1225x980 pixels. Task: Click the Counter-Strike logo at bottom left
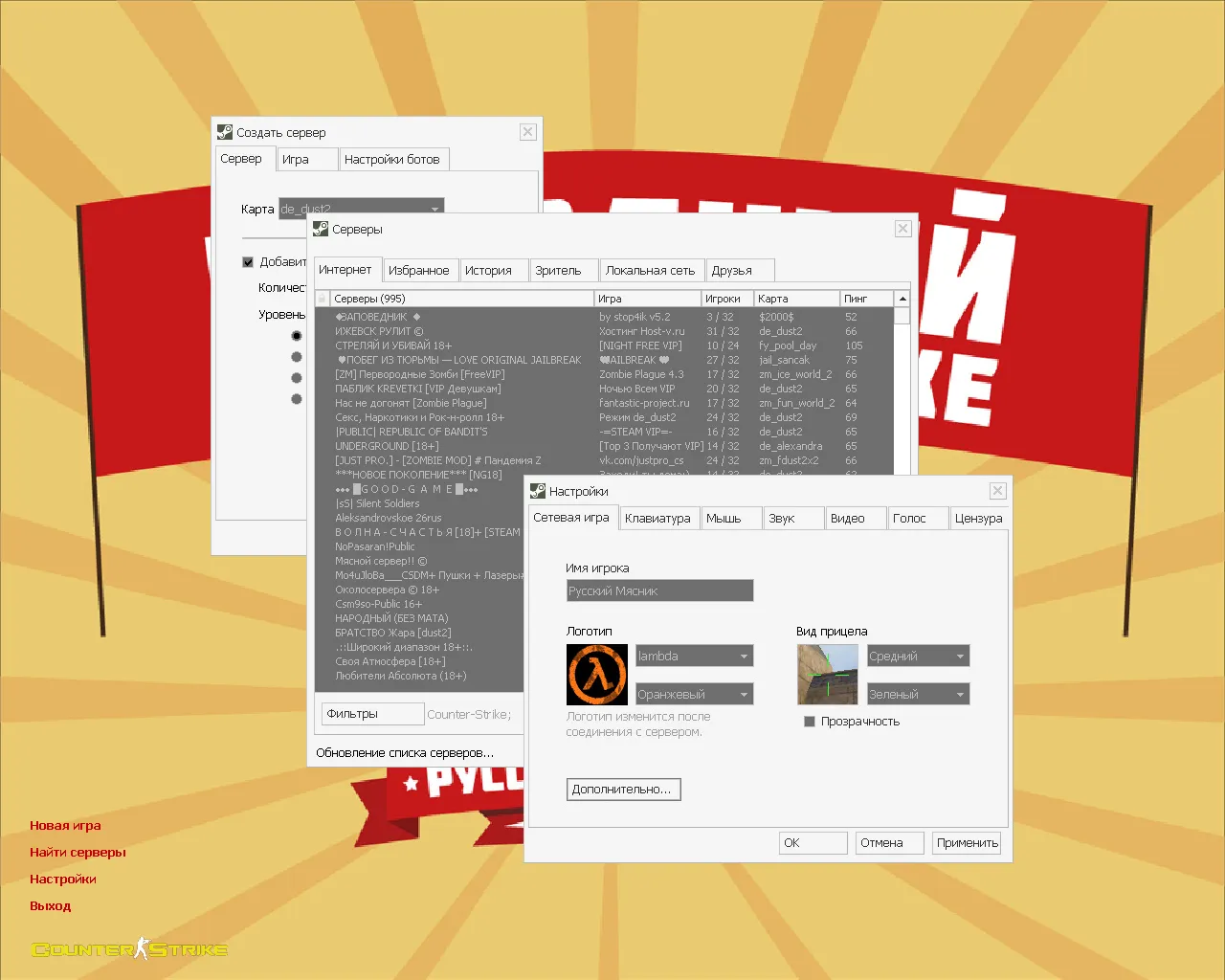(x=130, y=948)
